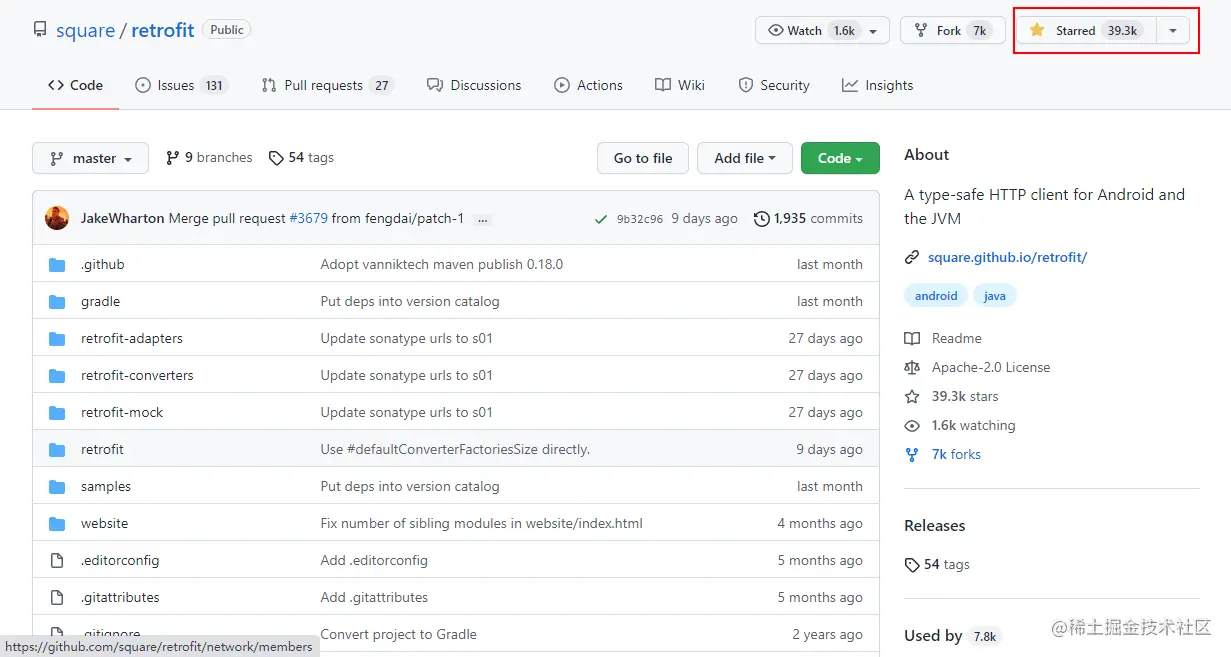
Task: Click the folder icon for retrofit-adapters
Action: pyautogui.click(x=57, y=339)
